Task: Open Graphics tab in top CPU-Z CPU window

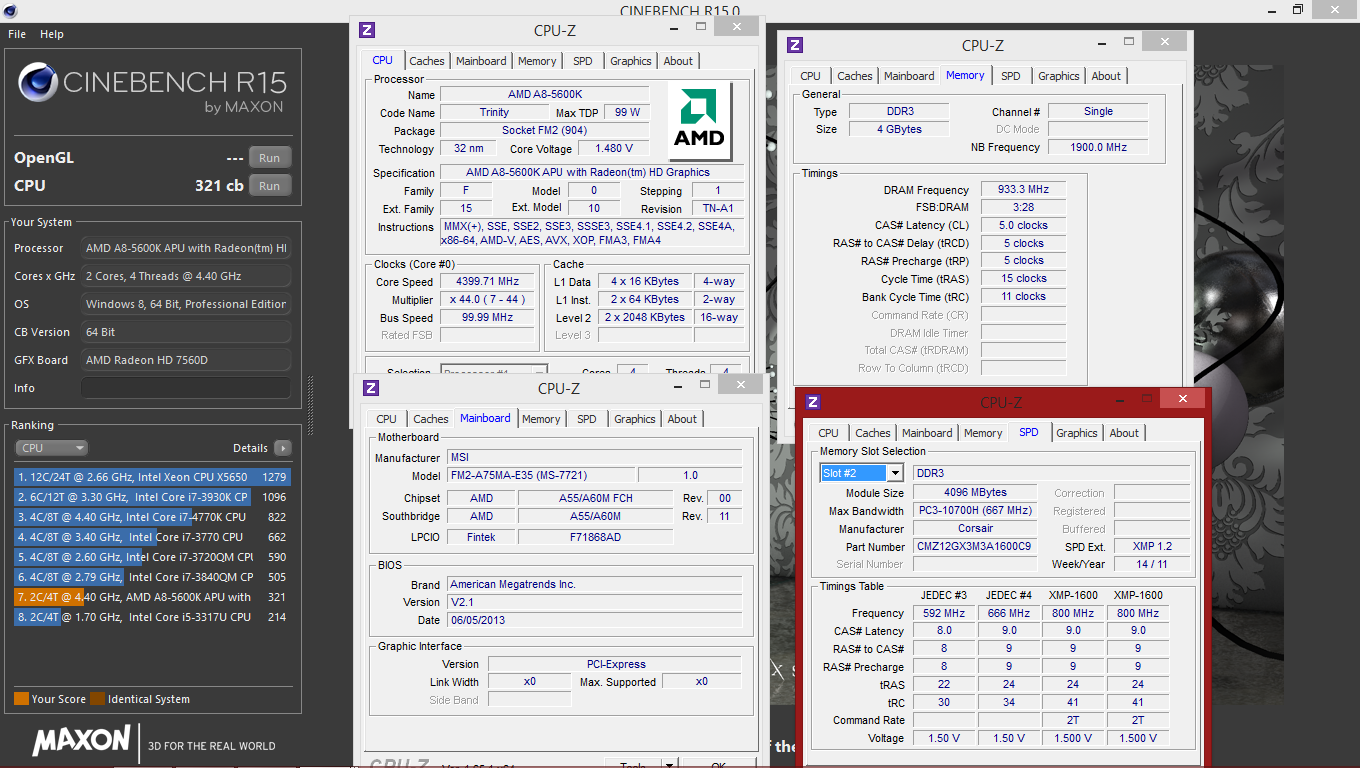Action: point(631,61)
